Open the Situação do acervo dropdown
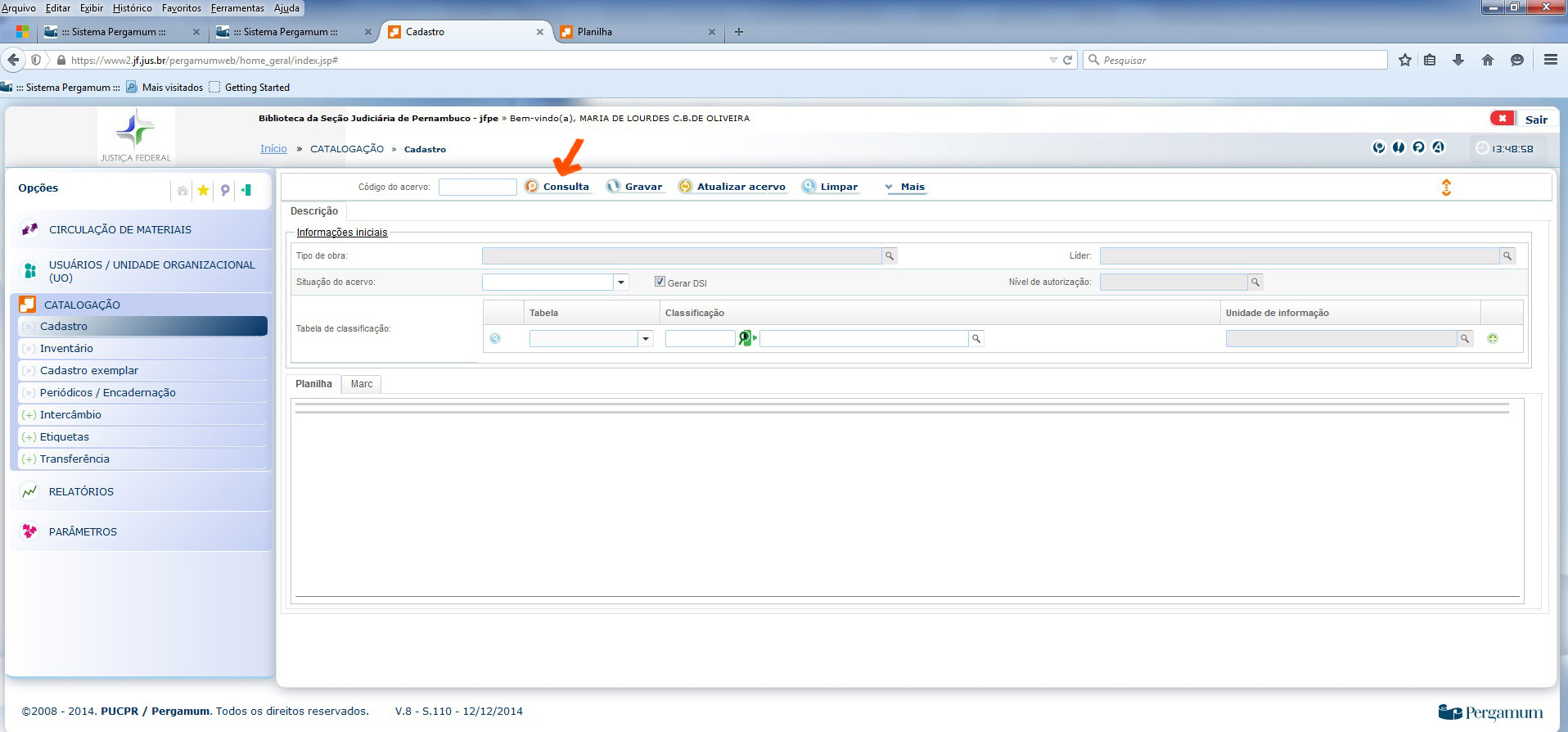 click(621, 282)
